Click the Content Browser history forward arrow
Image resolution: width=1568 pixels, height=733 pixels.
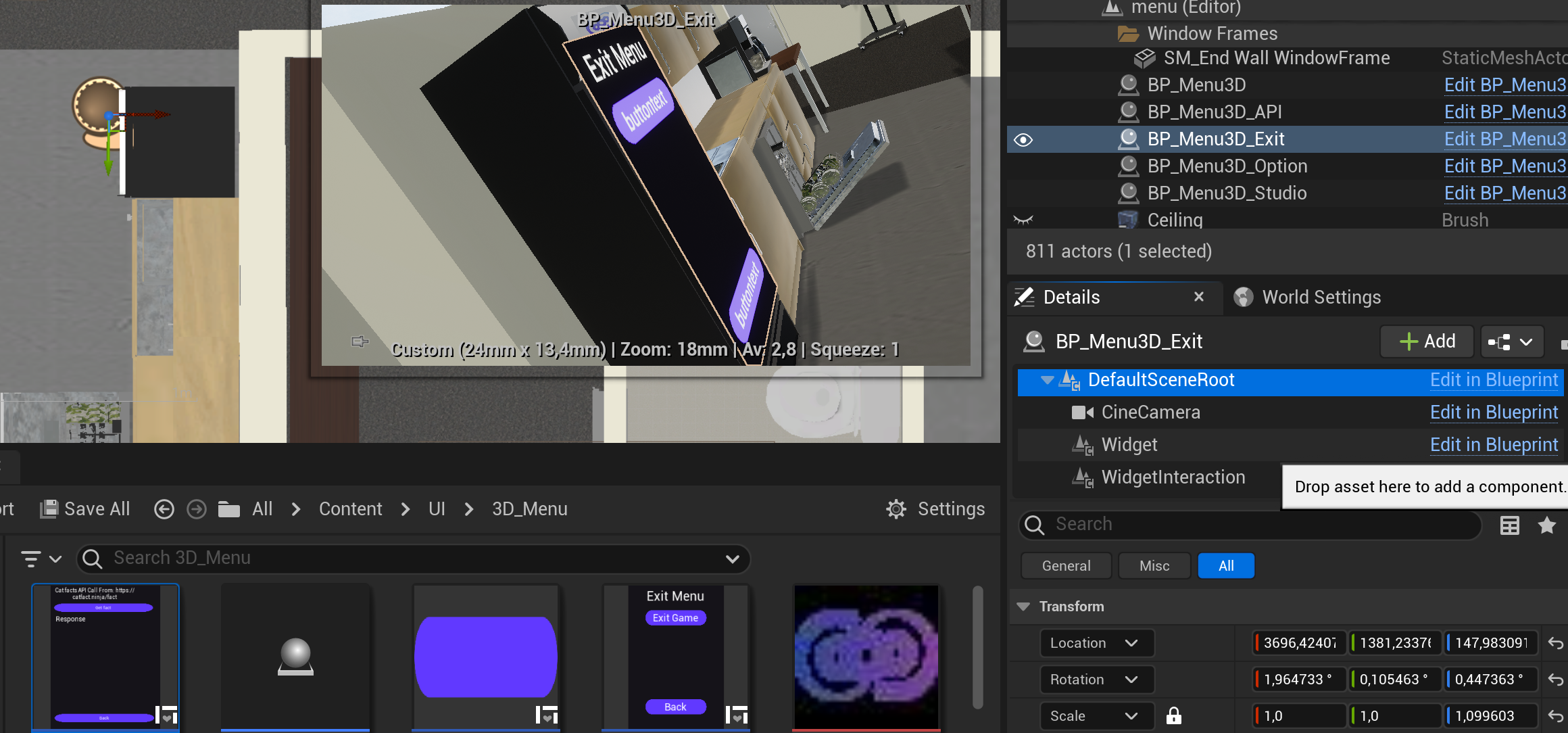point(197,509)
